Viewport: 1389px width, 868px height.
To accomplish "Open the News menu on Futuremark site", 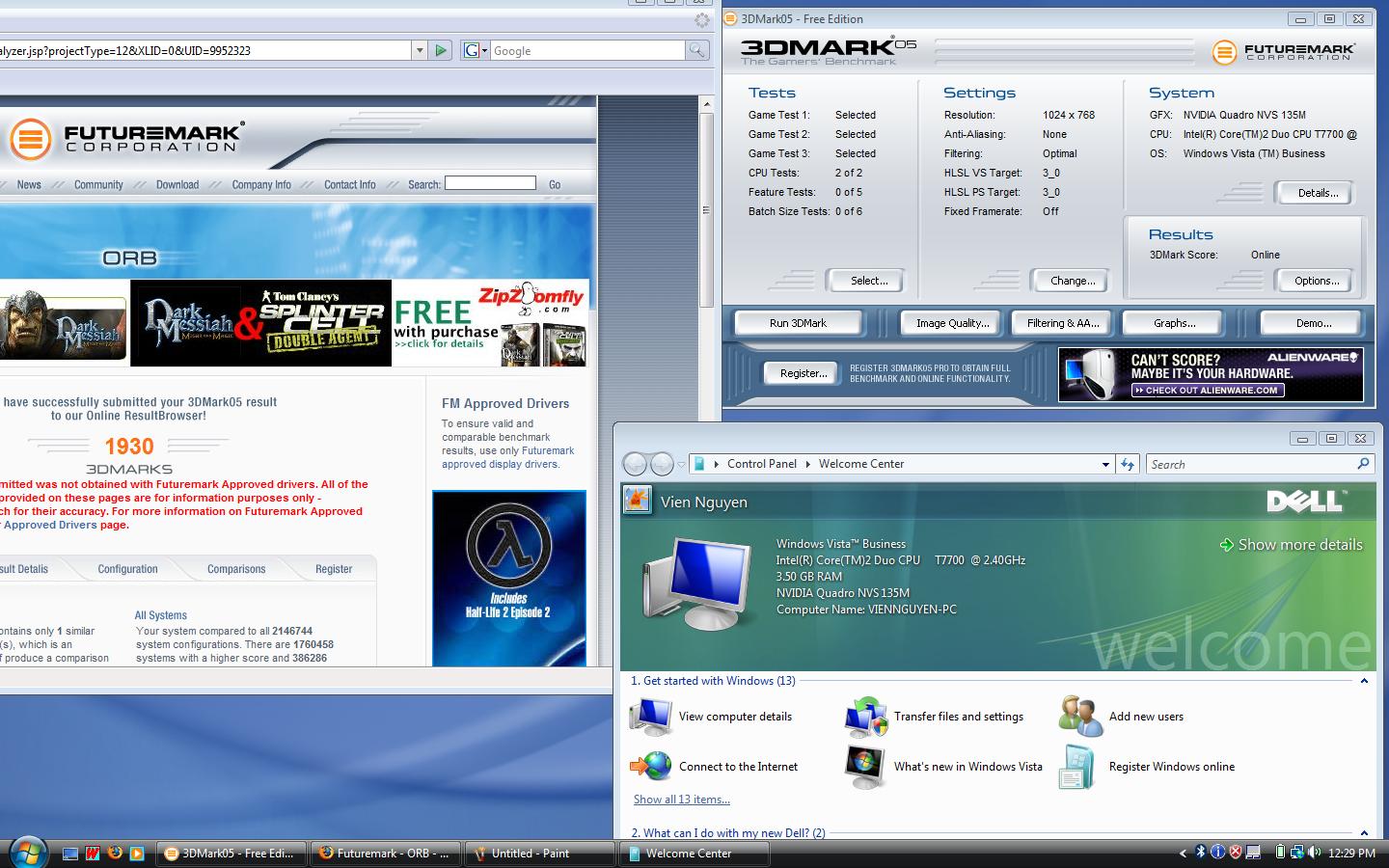I will 29,184.
